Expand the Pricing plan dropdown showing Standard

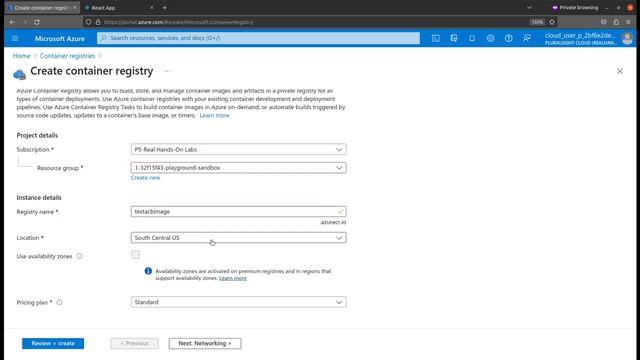click(238, 302)
